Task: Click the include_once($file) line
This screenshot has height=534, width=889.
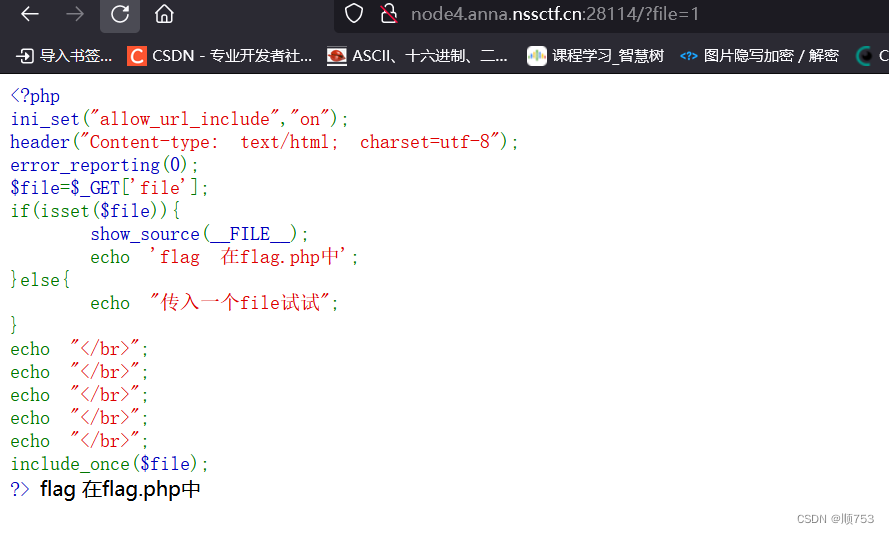Action: 109,464
